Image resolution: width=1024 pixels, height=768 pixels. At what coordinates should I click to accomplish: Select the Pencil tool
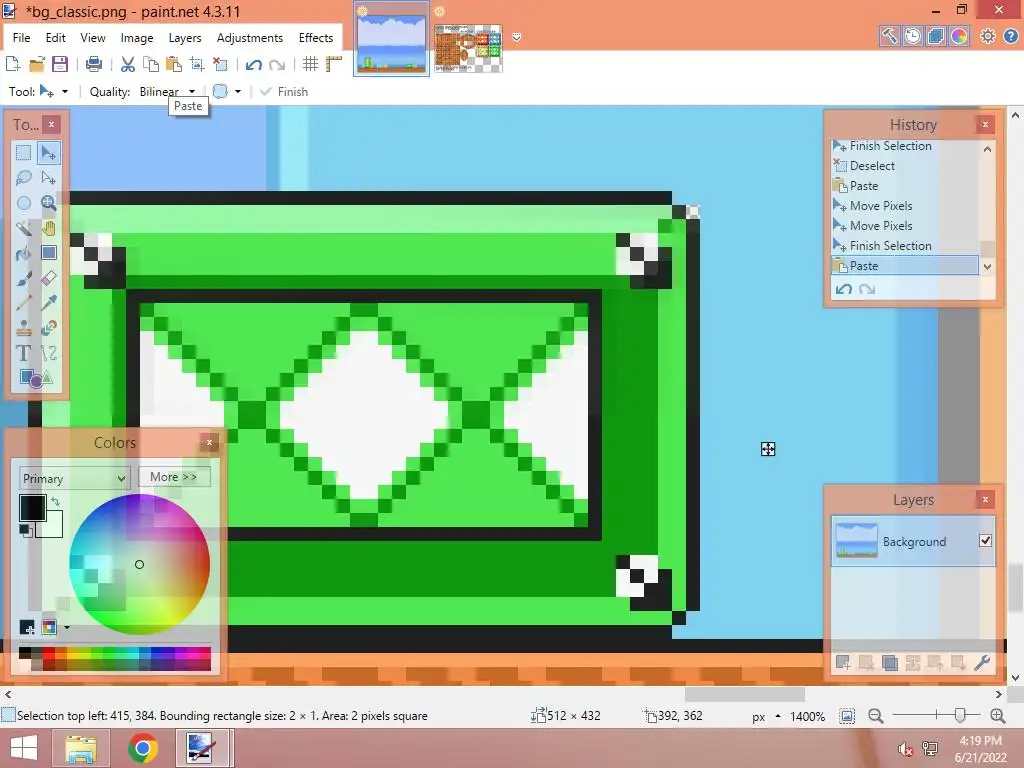(x=24, y=303)
